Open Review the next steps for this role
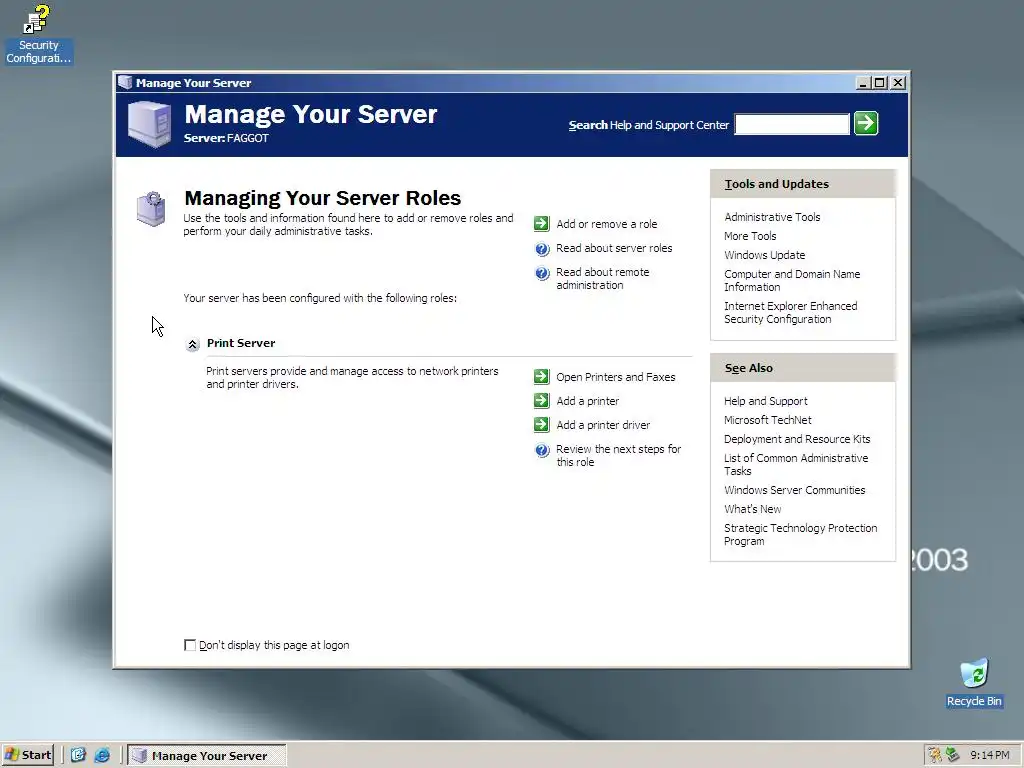Image resolution: width=1024 pixels, height=768 pixels. coord(618,456)
